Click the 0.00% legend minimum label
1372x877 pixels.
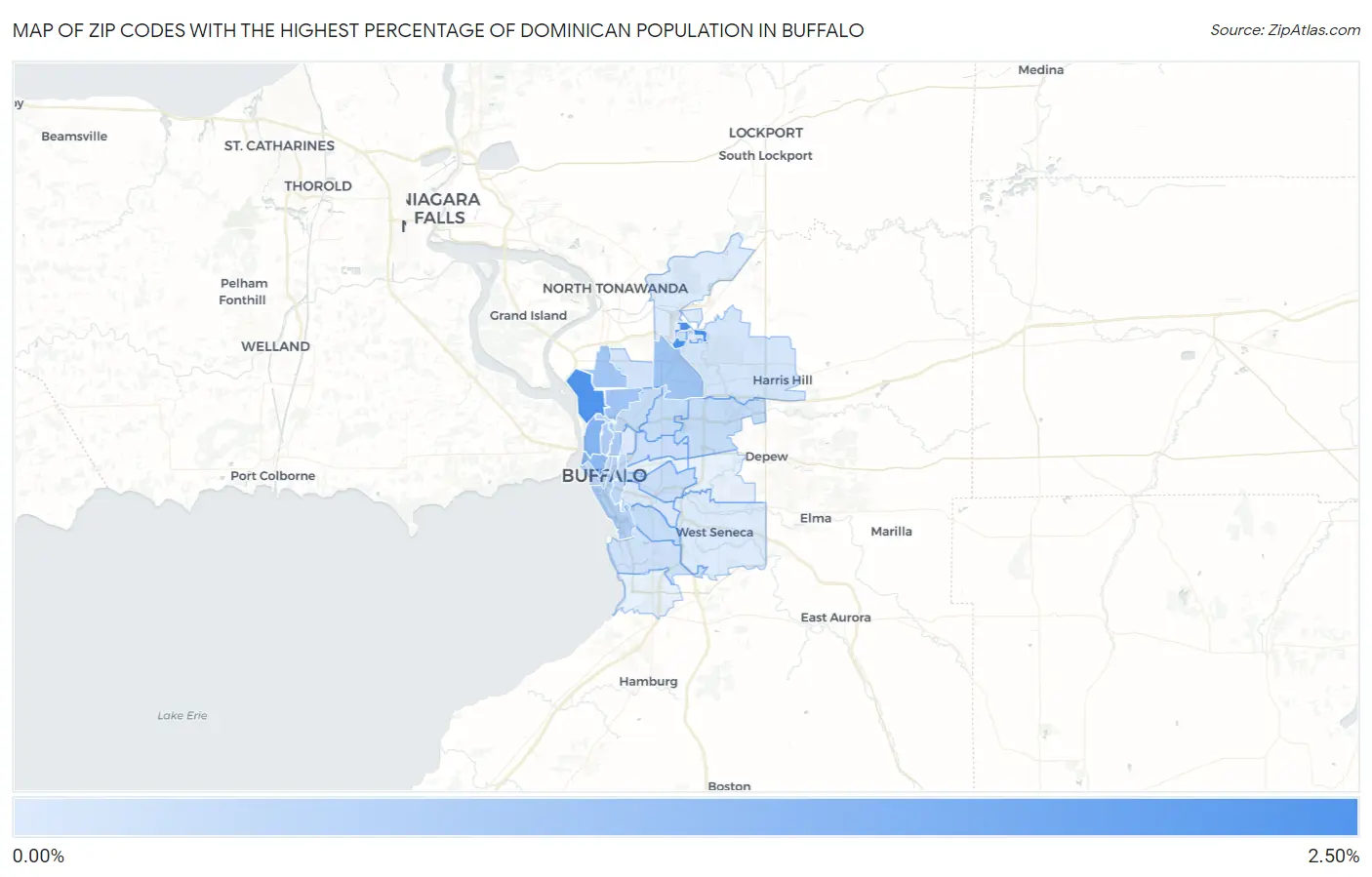tap(38, 857)
